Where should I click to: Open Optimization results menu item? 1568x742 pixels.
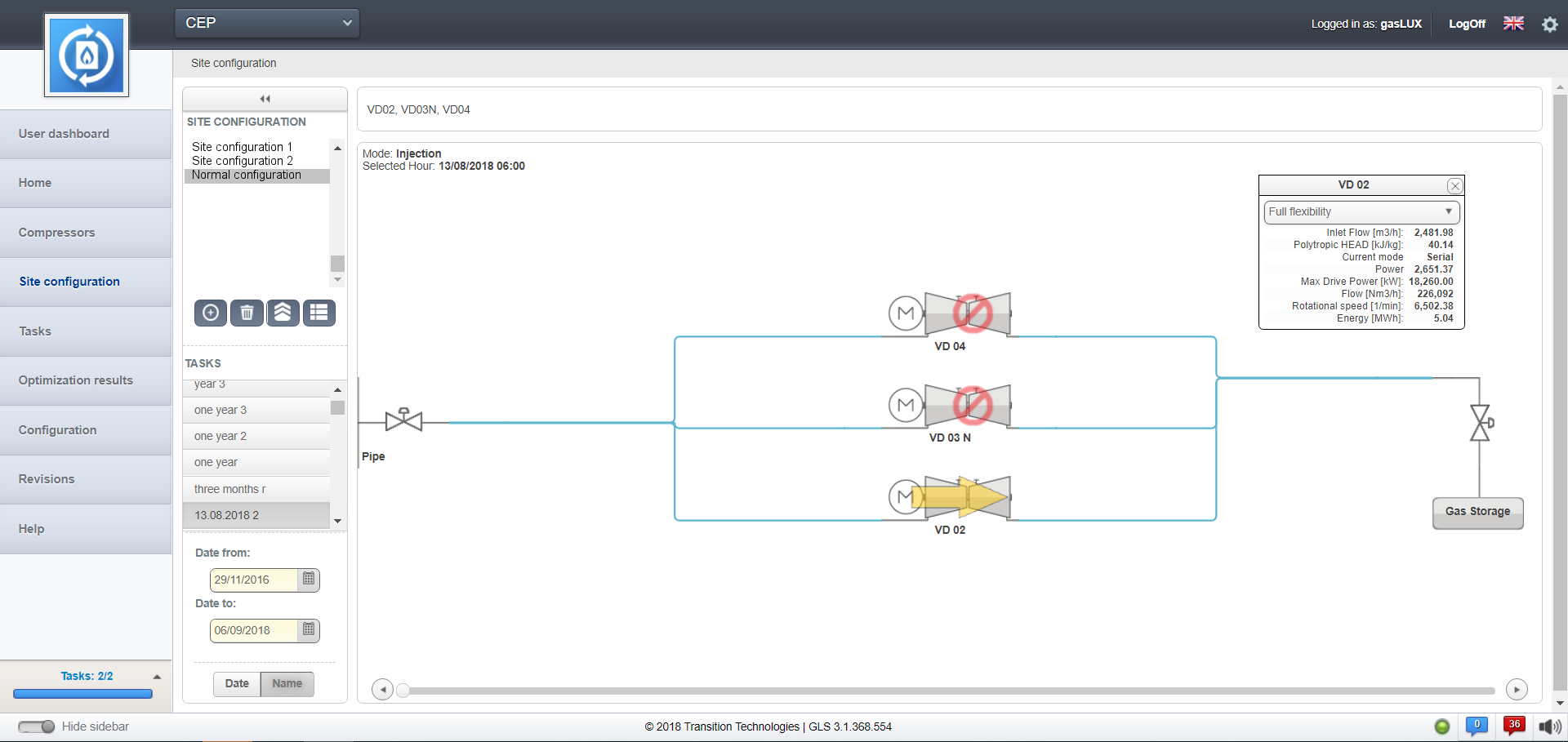point(76,380)
